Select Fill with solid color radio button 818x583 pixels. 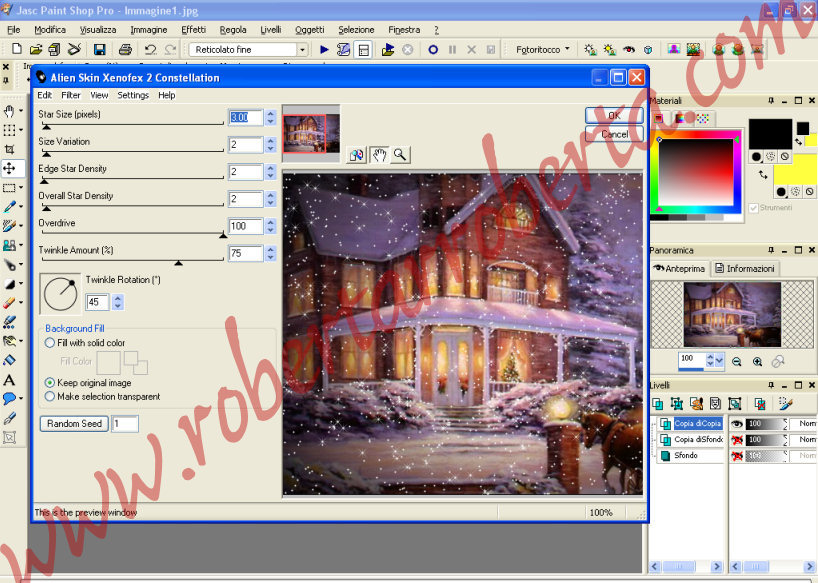[x=50, y=343]
